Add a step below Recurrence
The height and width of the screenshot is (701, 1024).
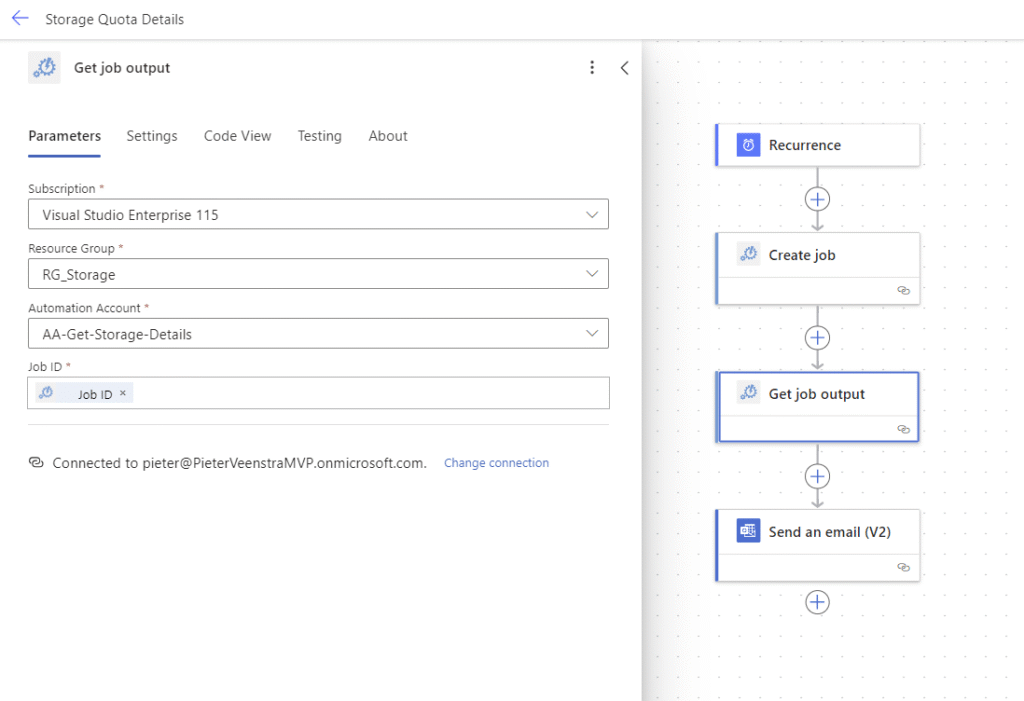pyautogui.click(x=818, y=199)
